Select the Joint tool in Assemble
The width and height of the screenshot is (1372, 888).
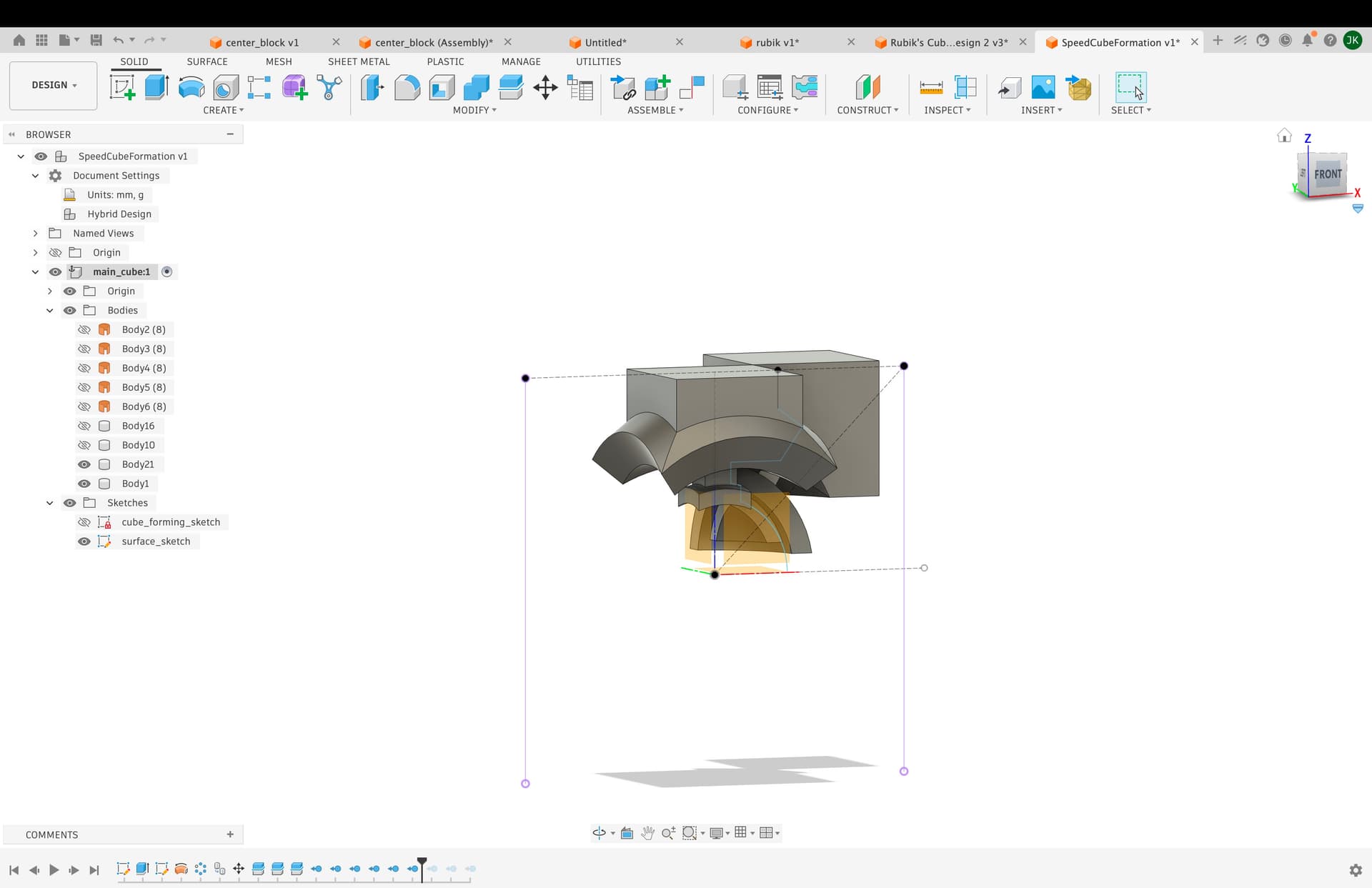pos(692,87)
